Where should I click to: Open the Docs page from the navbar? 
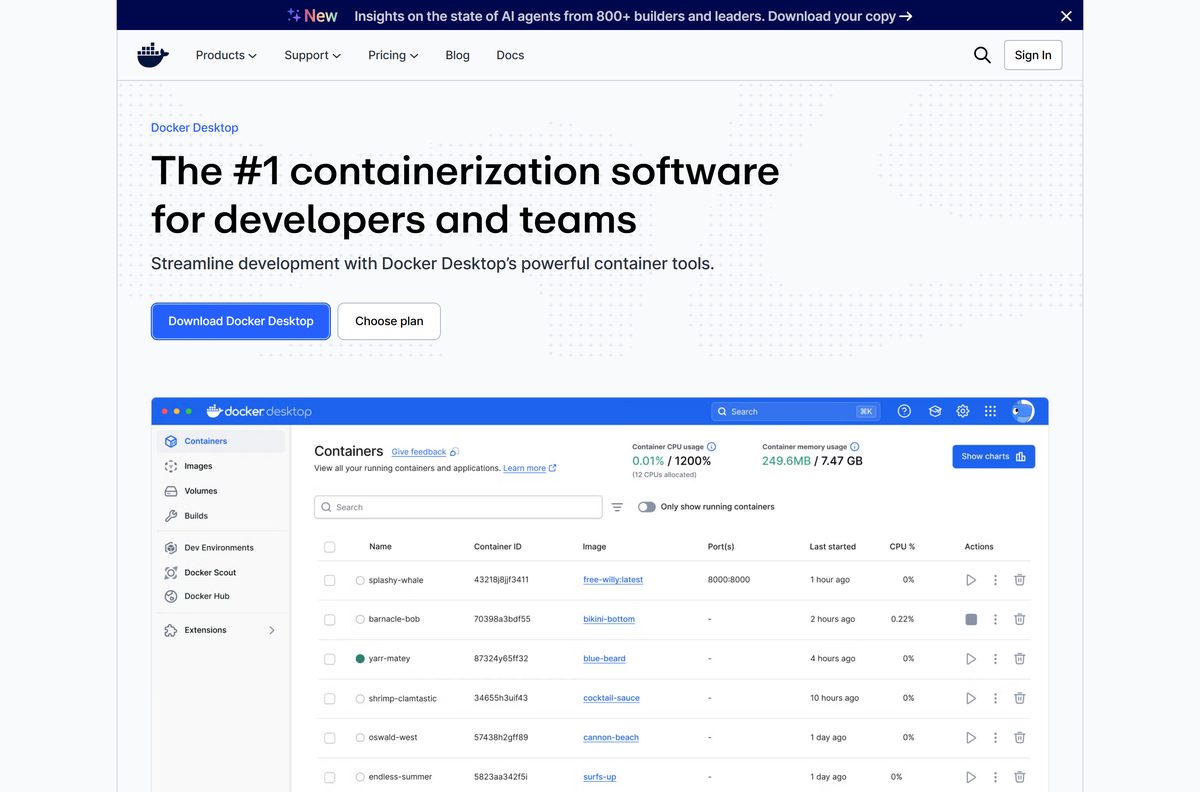pos(510,55)
